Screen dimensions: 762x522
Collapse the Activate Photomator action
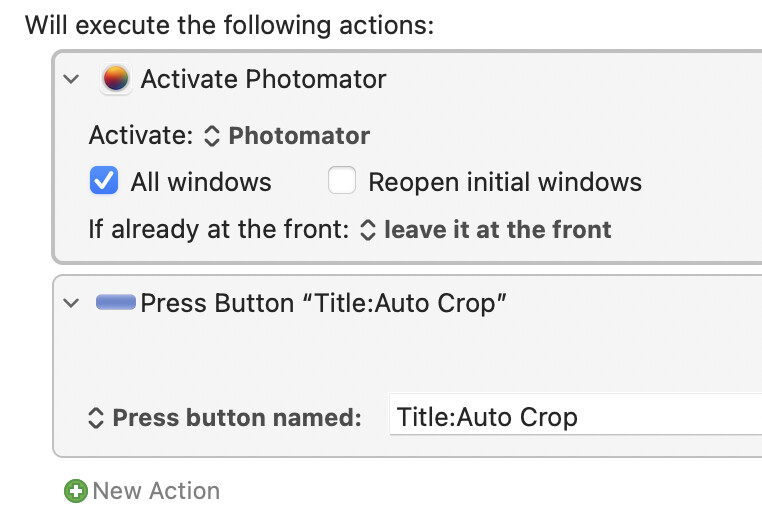click(71, 79)
